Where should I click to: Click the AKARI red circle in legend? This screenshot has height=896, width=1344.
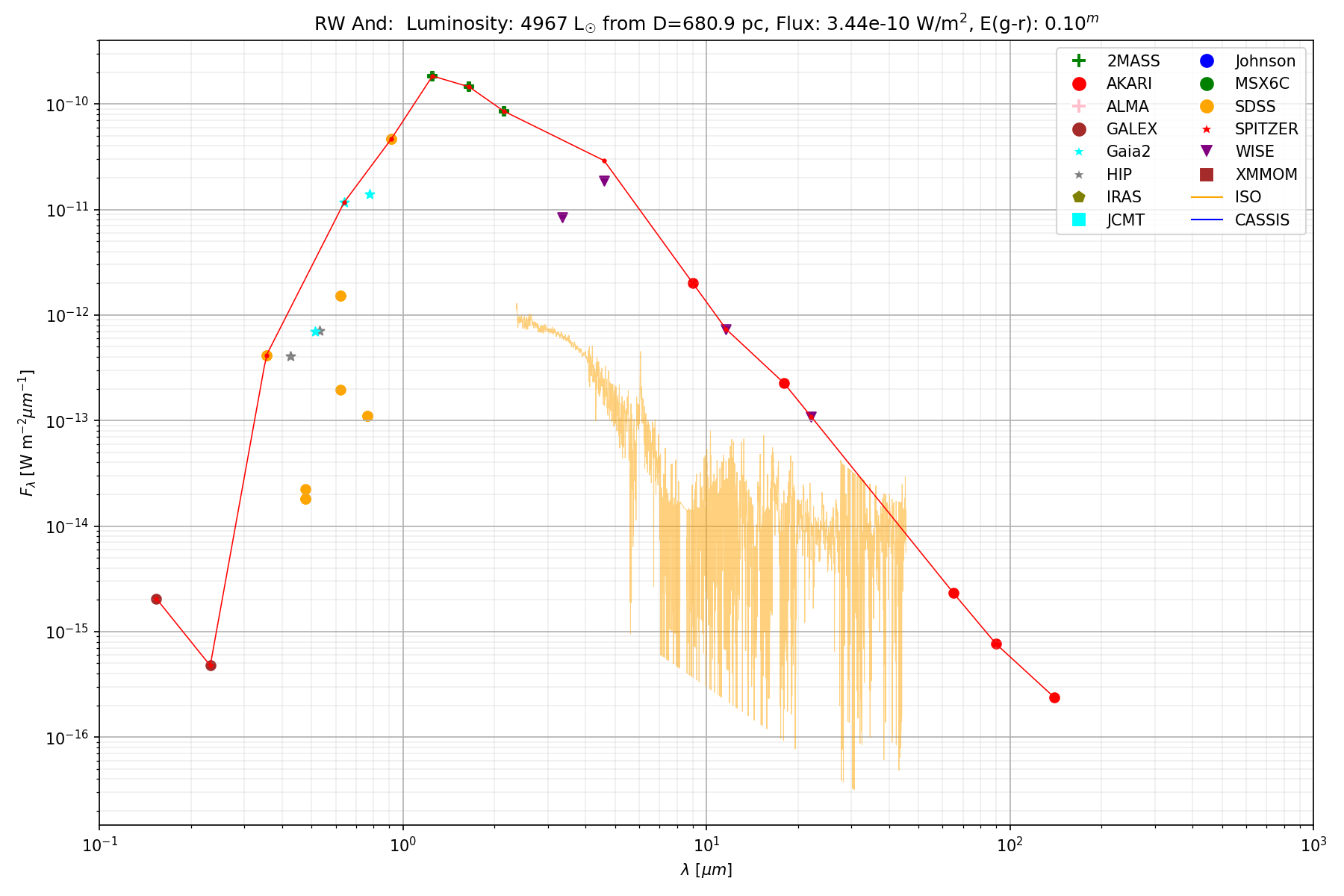click(1078, 84)
